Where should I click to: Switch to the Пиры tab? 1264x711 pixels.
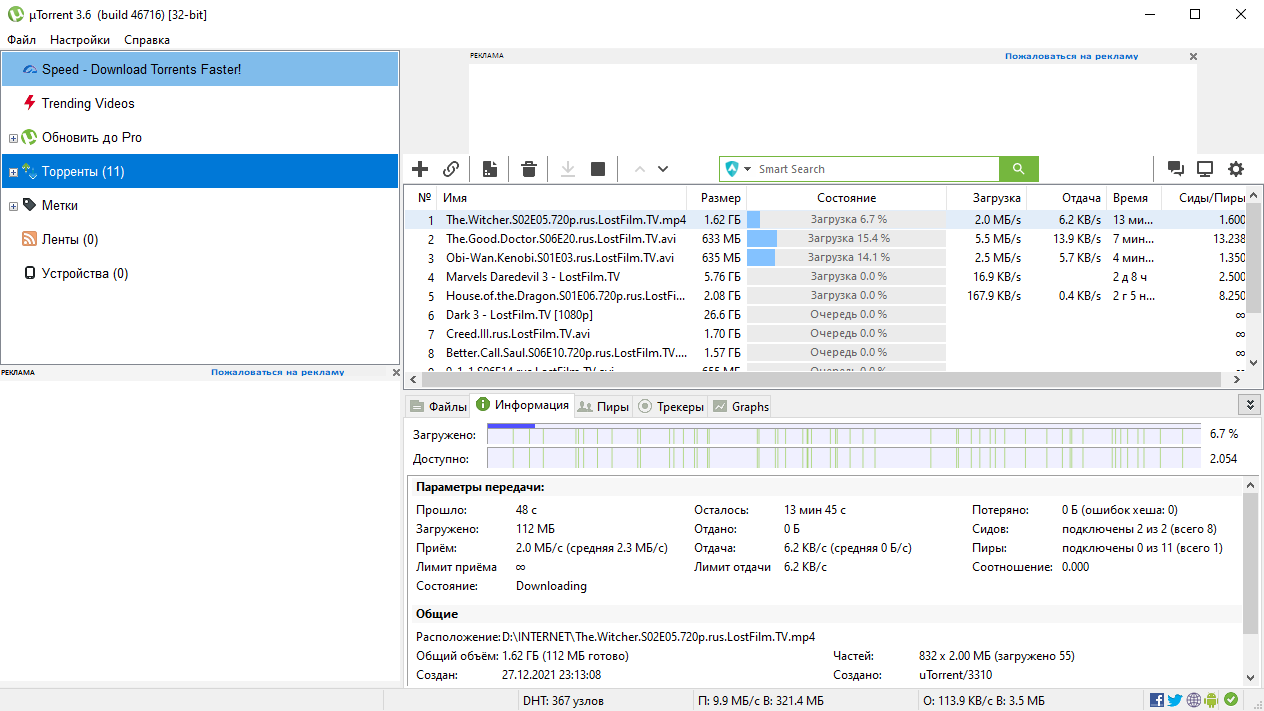(x=603, y=406)
